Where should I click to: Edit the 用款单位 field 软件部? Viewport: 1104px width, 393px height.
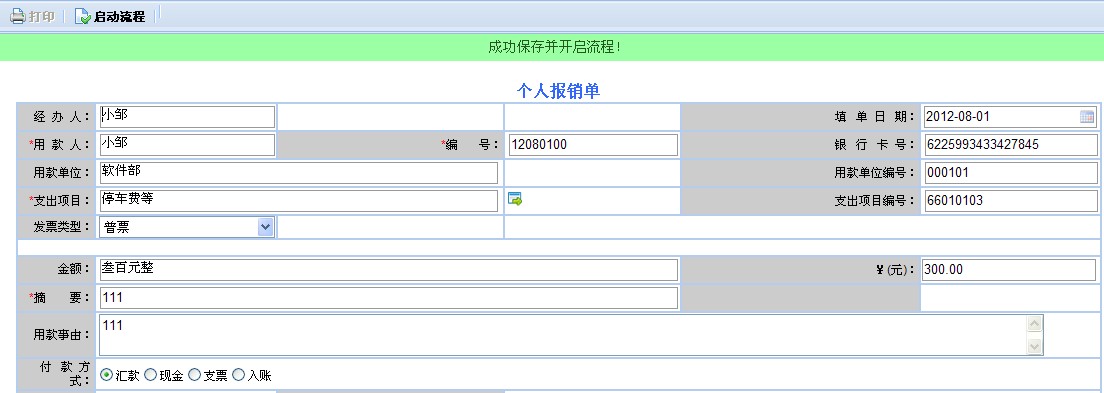coord(299,173)
